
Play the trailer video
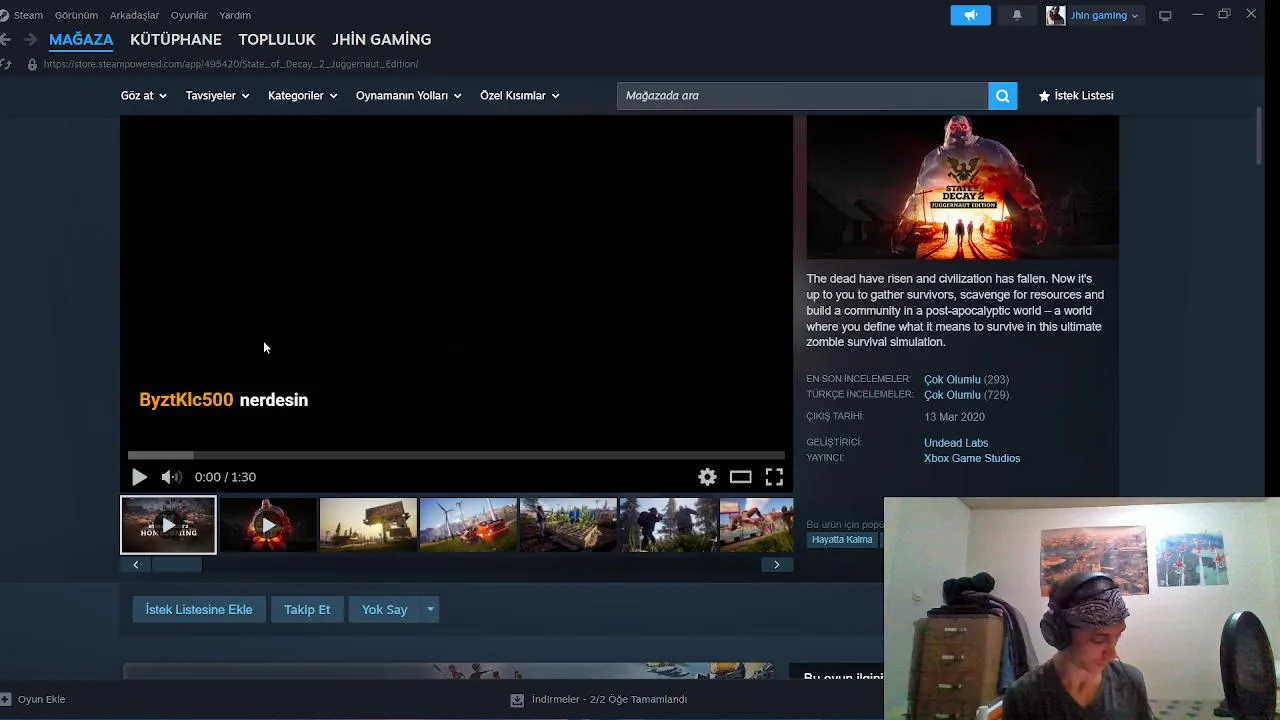pos(139,477)
